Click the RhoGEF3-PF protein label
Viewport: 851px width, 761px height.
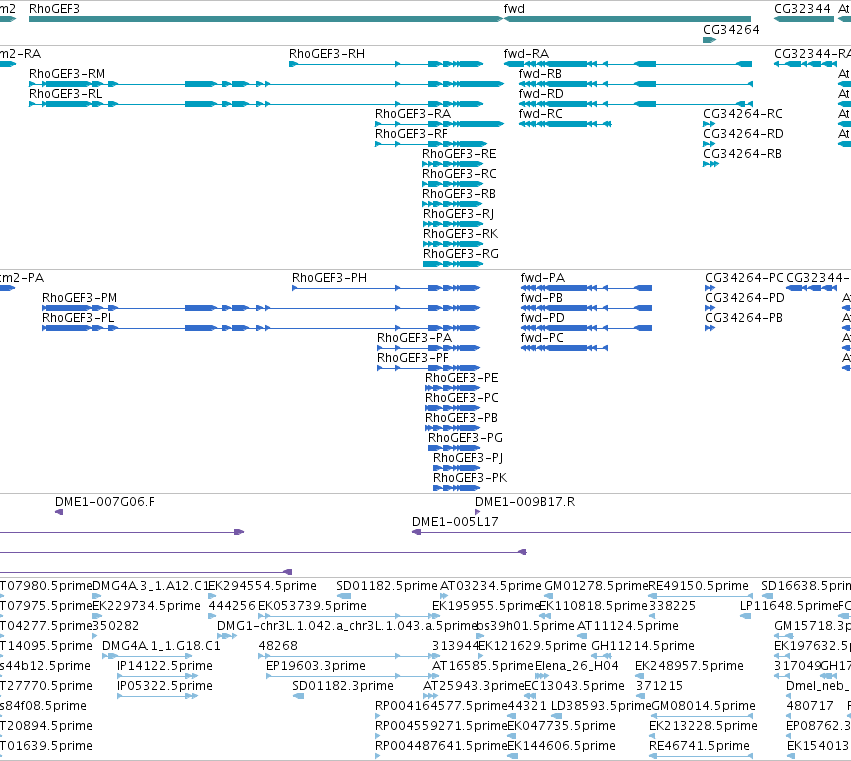413,358
